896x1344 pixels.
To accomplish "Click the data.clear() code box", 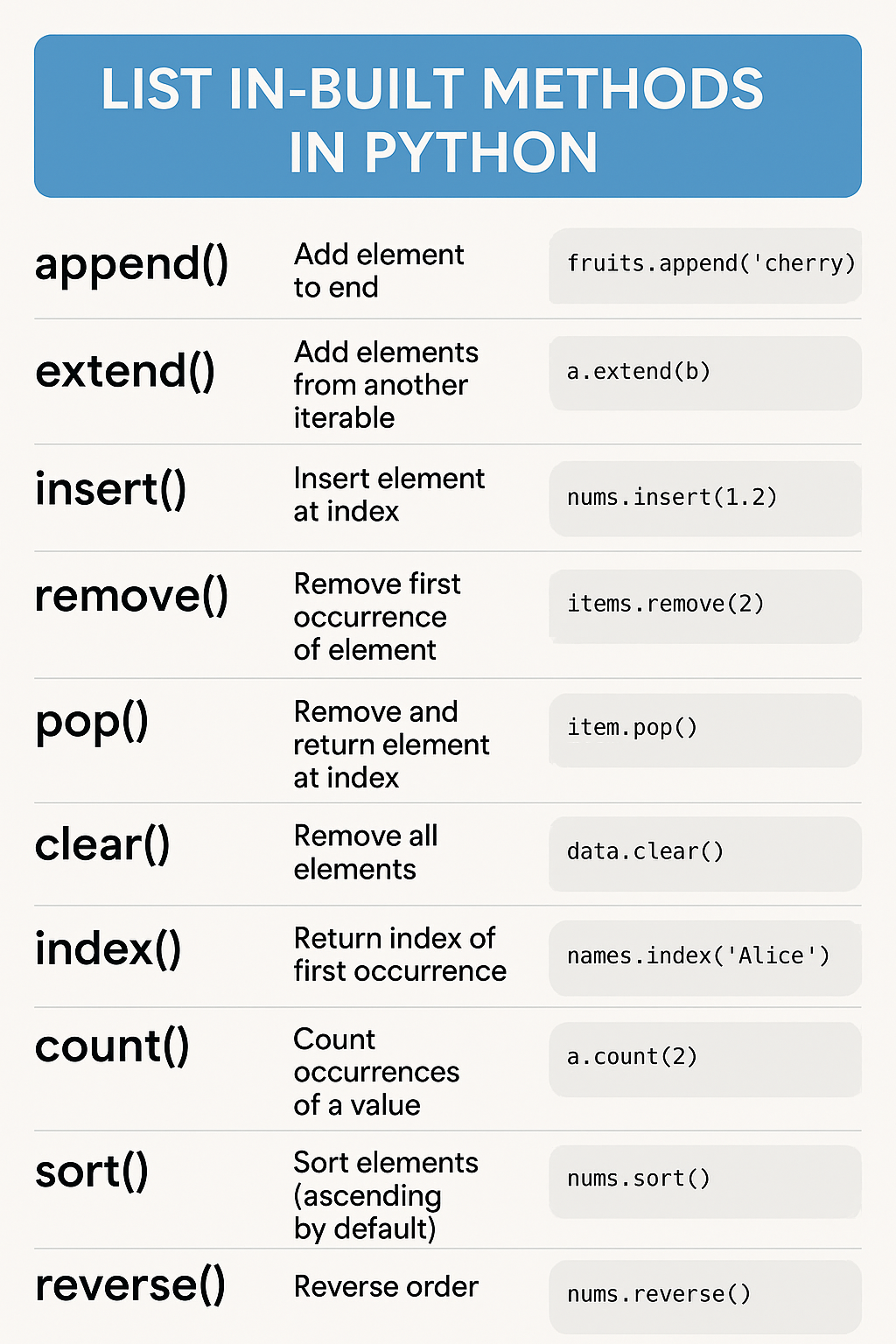I will click(x=705, y=853).
